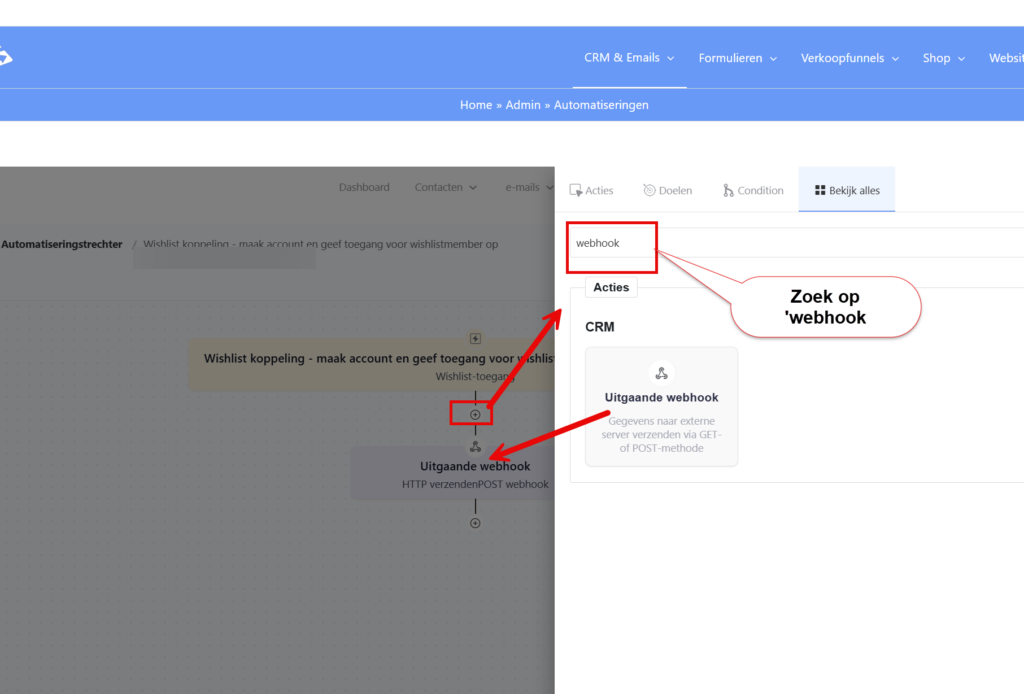
Task: Open the Contacten dropdown in sub-navigation
Action: tap(446, 187)
